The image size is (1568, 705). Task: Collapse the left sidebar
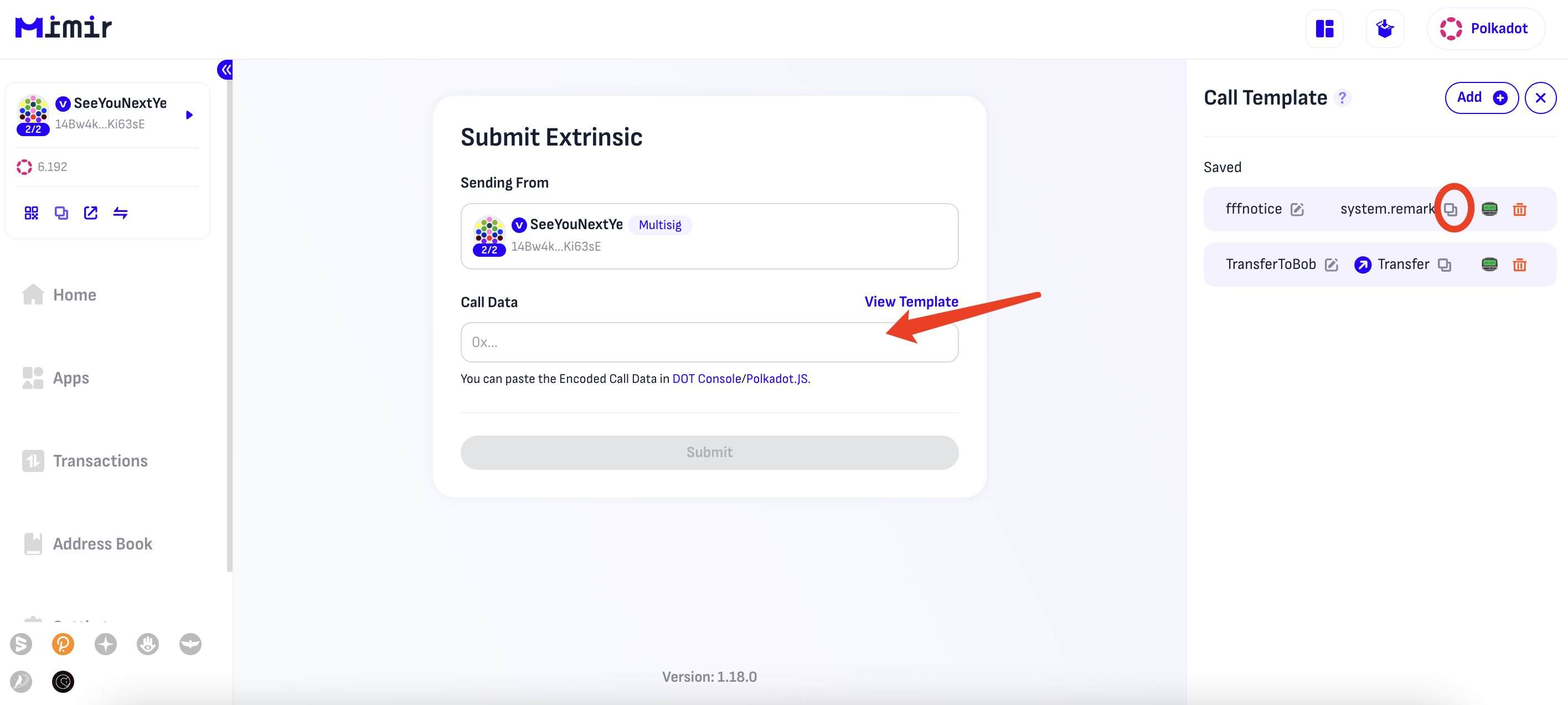coord(225,70)
